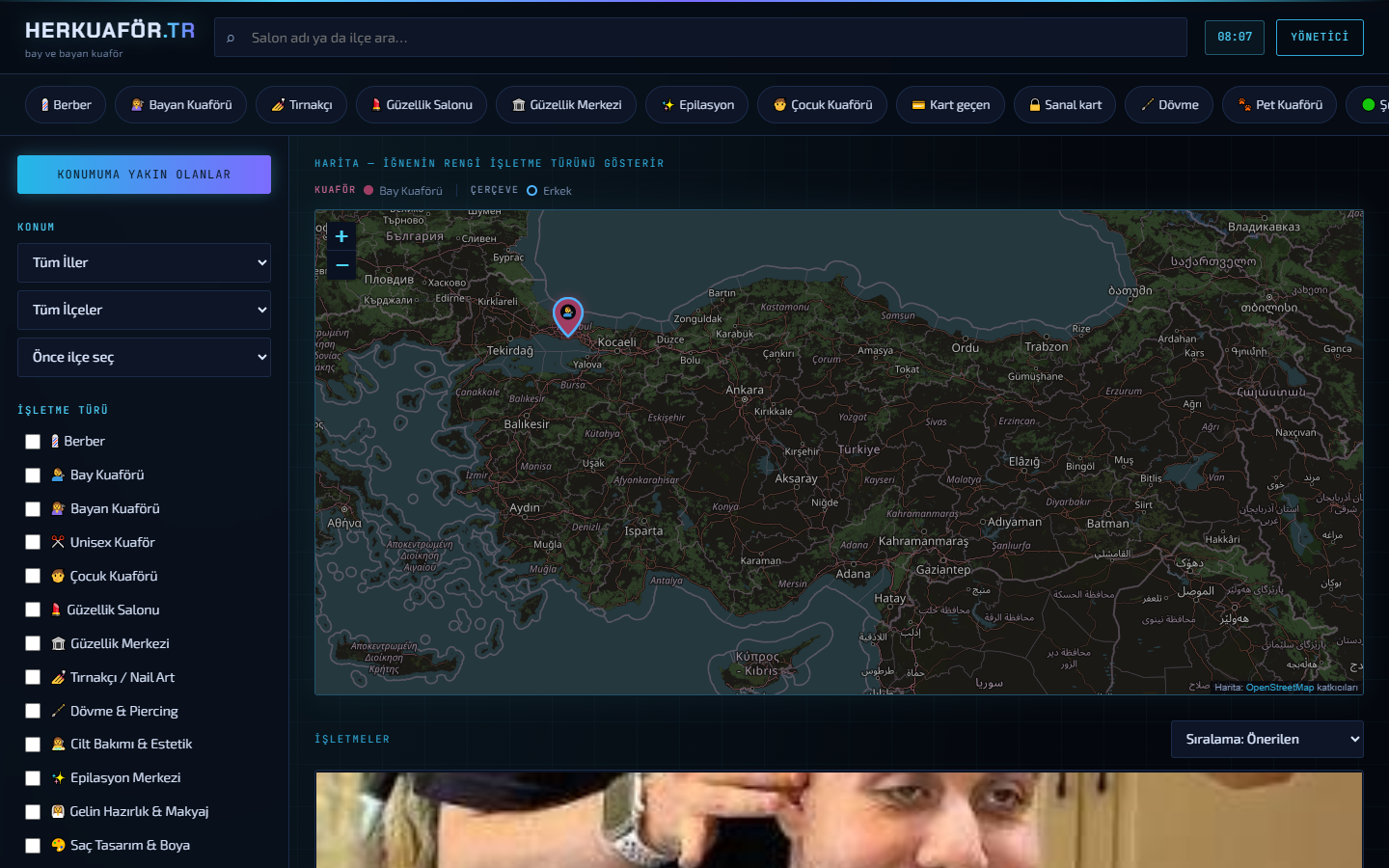This screenshot has width=1389, height=868.
Task: Zoom in the map with plus button
Action: pos(341,236)
